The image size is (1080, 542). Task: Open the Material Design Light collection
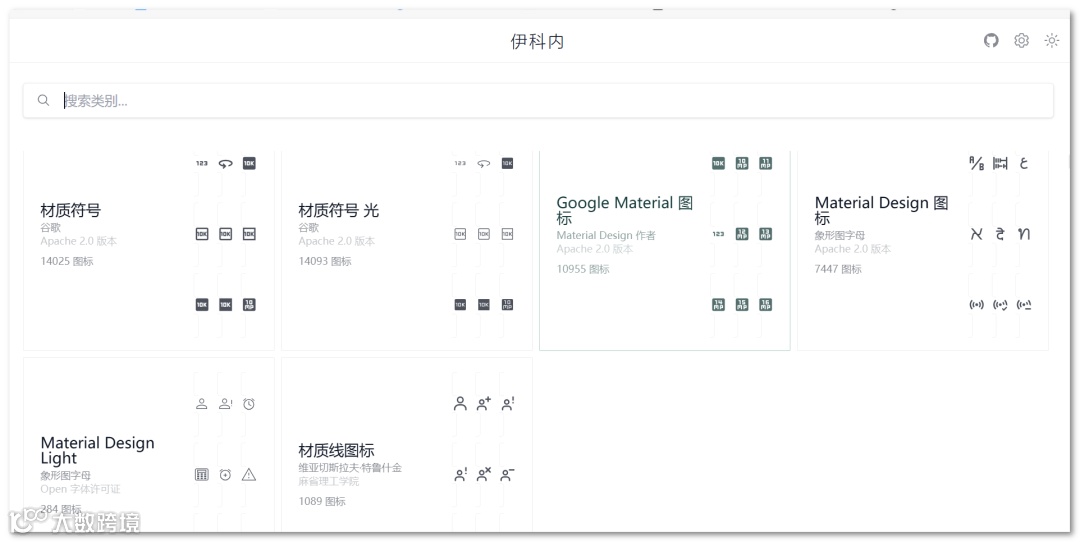click(149, 444)
